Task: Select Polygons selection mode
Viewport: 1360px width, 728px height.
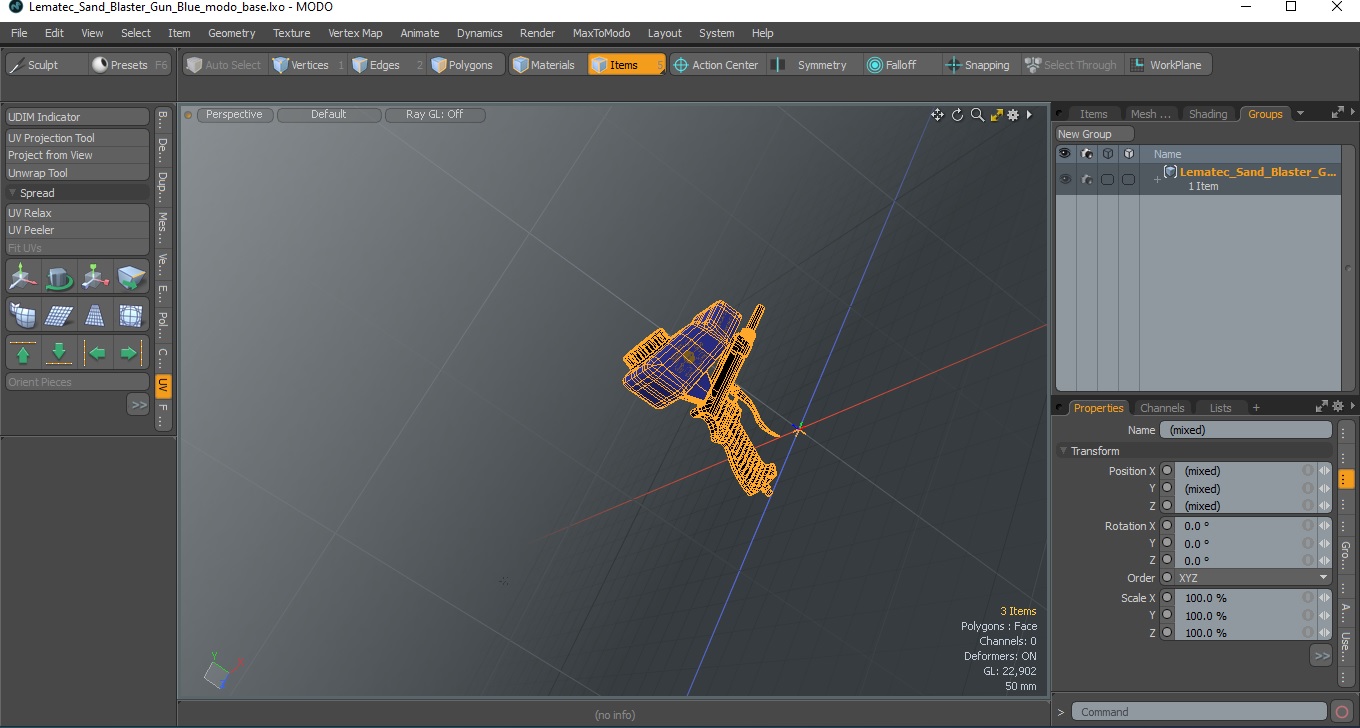Action: click(464, 65)
